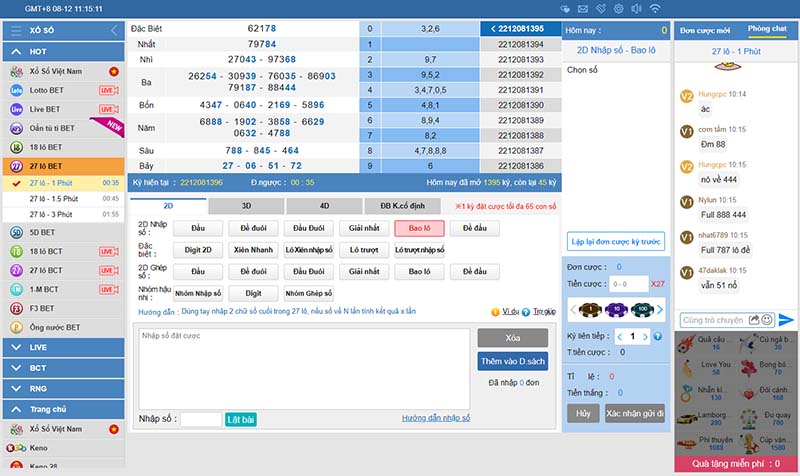Select Giải nhất in the 2D Nhập số row
This screenshot has height=476, width=800.
pos(364,228)
